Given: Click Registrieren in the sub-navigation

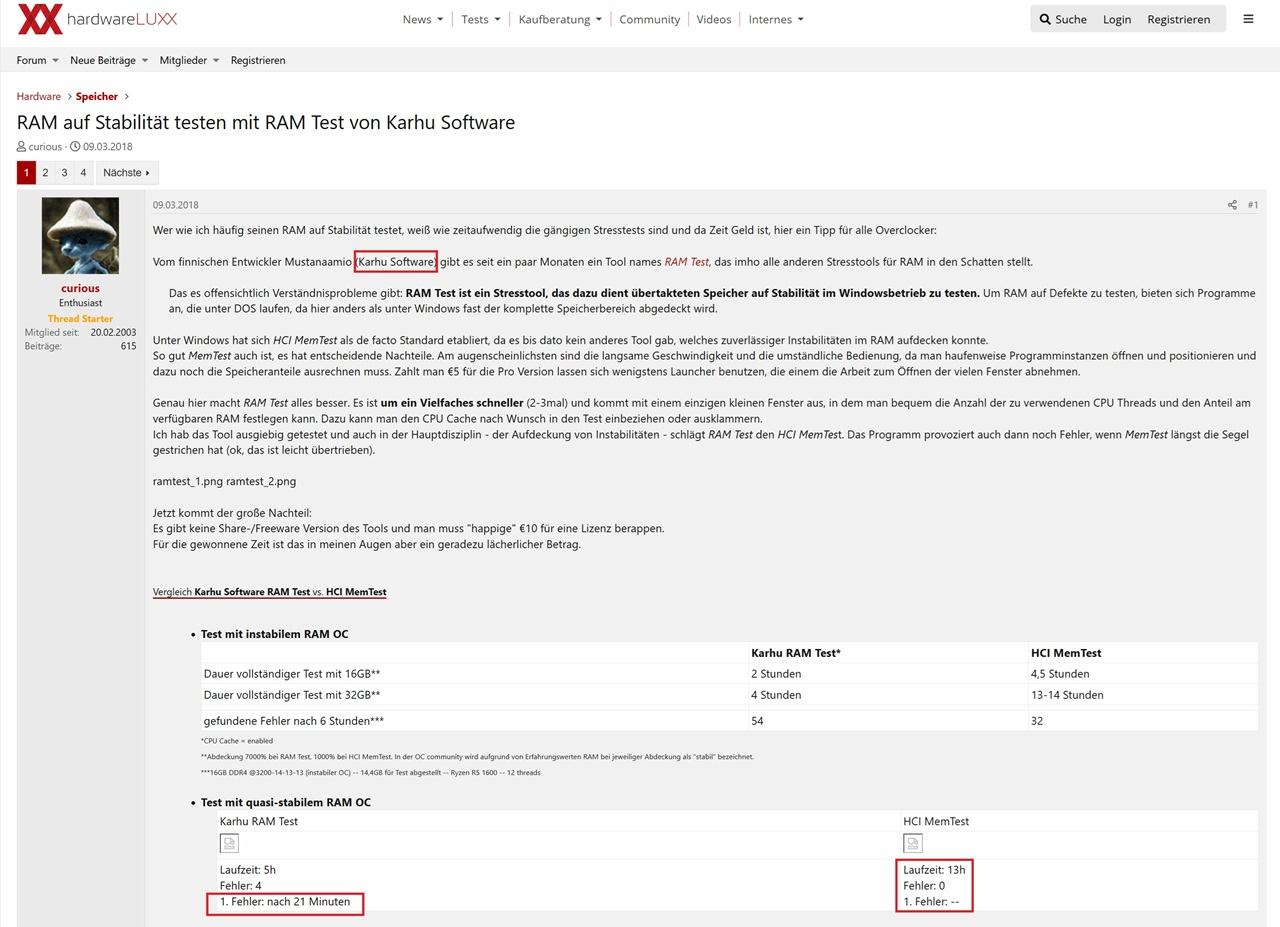Looking at the screenshot, I should [258, 60].
